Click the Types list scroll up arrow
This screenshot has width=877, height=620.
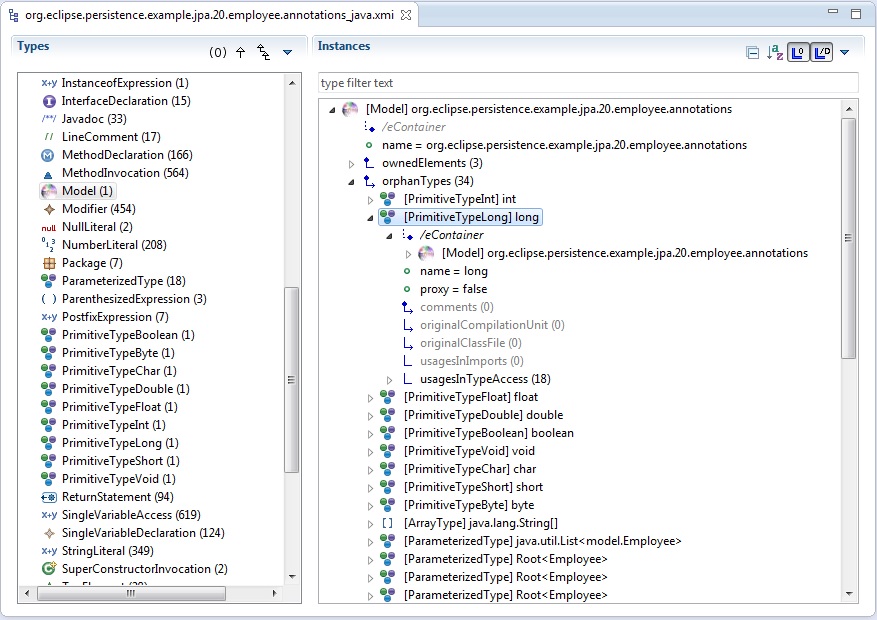(292, 83)
